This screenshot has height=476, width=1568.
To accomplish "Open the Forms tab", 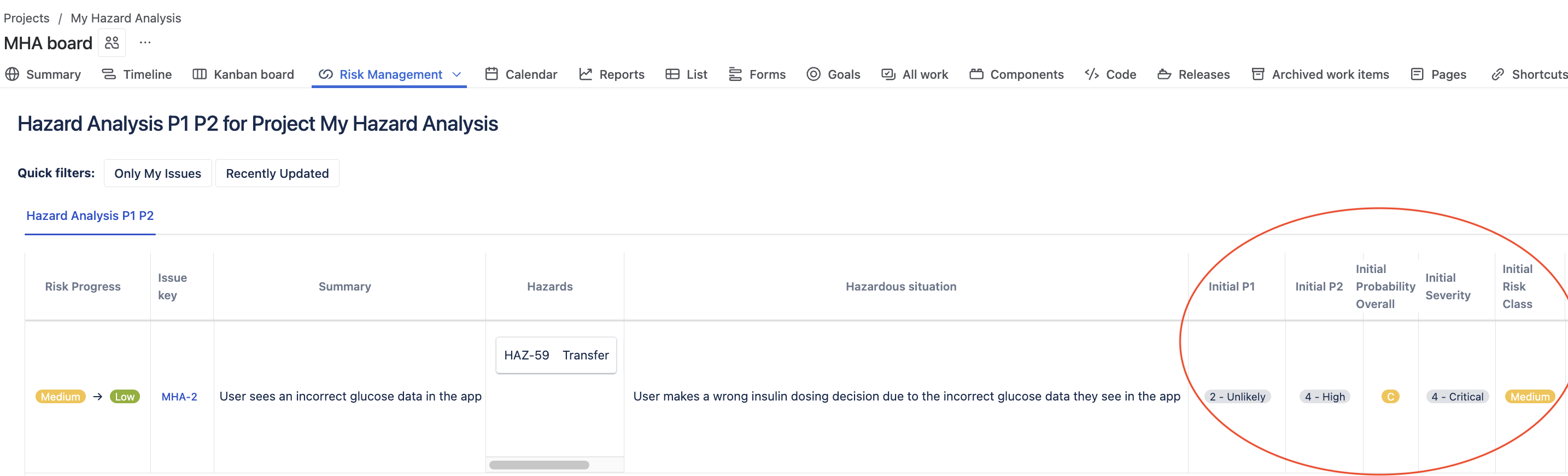I will pos(767,74).
